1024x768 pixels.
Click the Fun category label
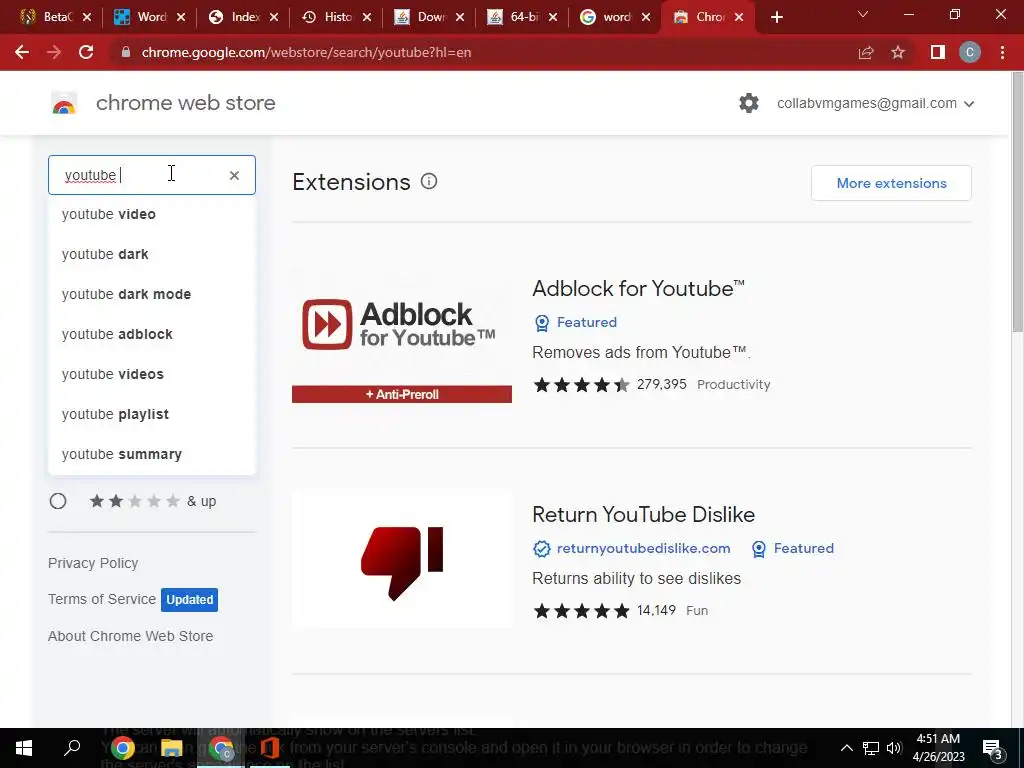[697, 611]
